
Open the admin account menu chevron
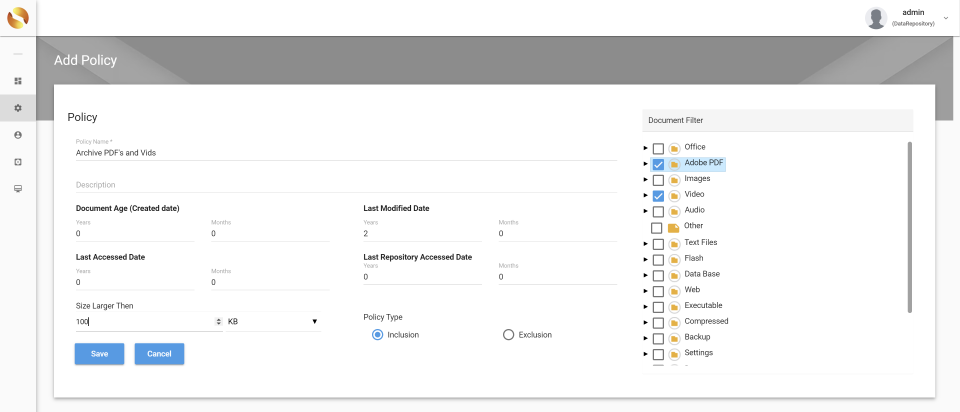(945, 18)
